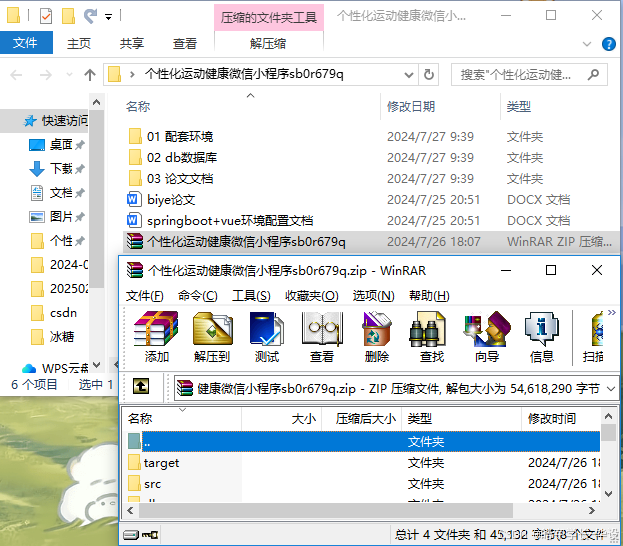The height and width of the screenshot is (546, 623).
Task: Open the Extract (解压缩) ribbon tab
Action: pos(268,43)
